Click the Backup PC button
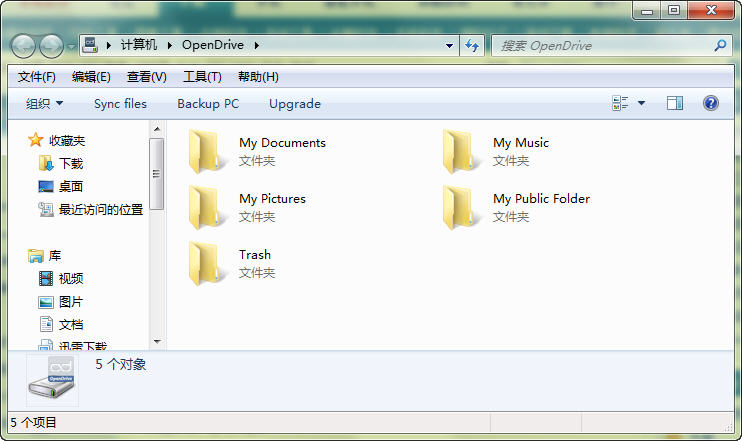Image resolution: width=742 pixels, height=441 pixels. [208, 103]
